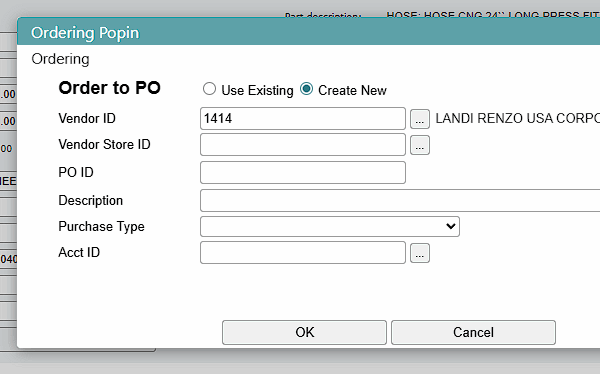Click the Description label
Viewport: 600px width, 374px height.
click(x=91, y=200)
